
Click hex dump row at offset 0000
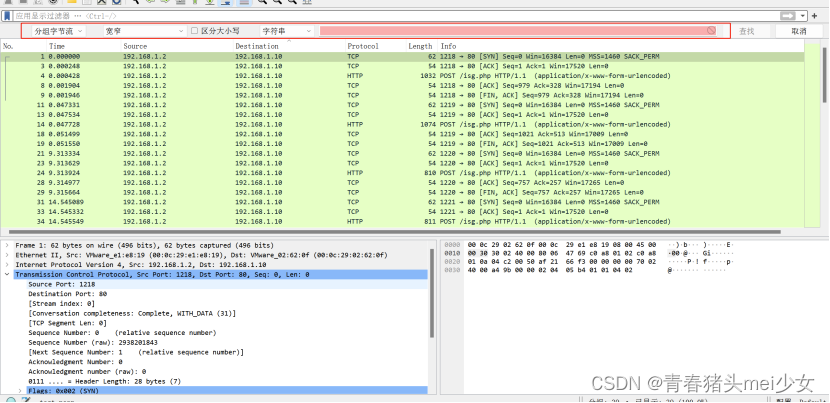point(589,245)
